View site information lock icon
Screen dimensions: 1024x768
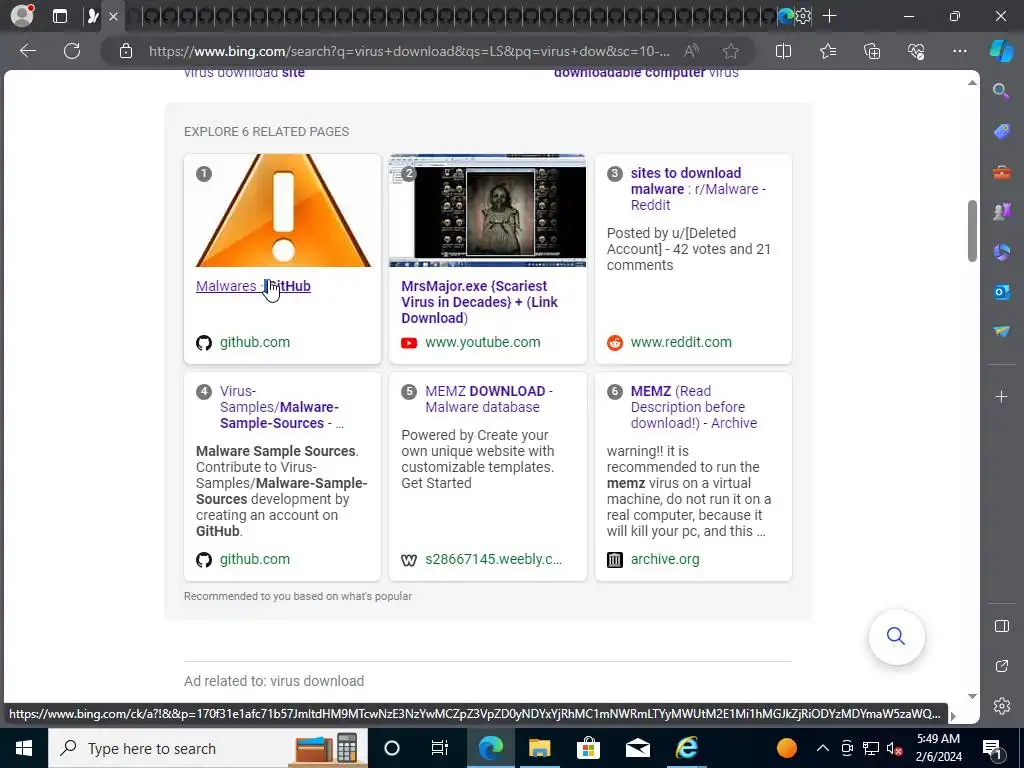125,51
